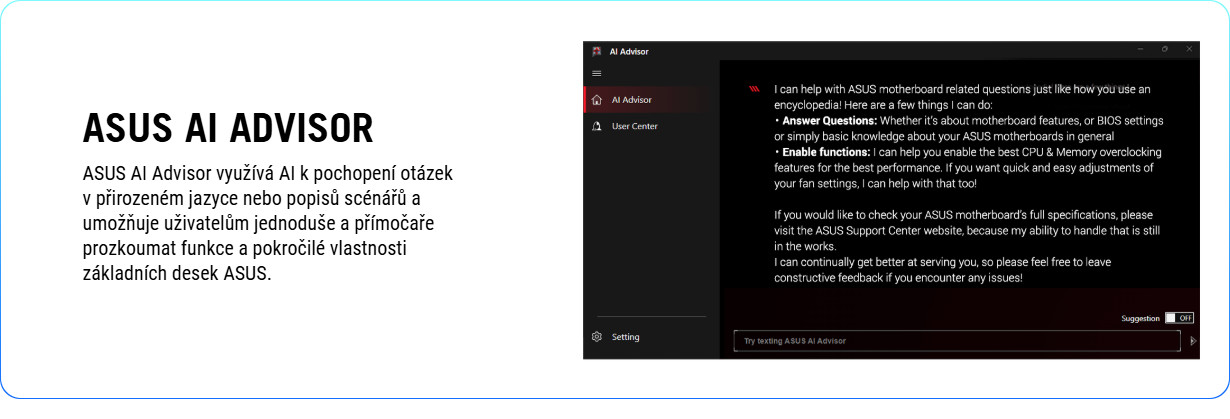This screenshot has height=419, width=1230.
Task: Minimize the AI Advisor window
Action: (x=1139, y=50)
